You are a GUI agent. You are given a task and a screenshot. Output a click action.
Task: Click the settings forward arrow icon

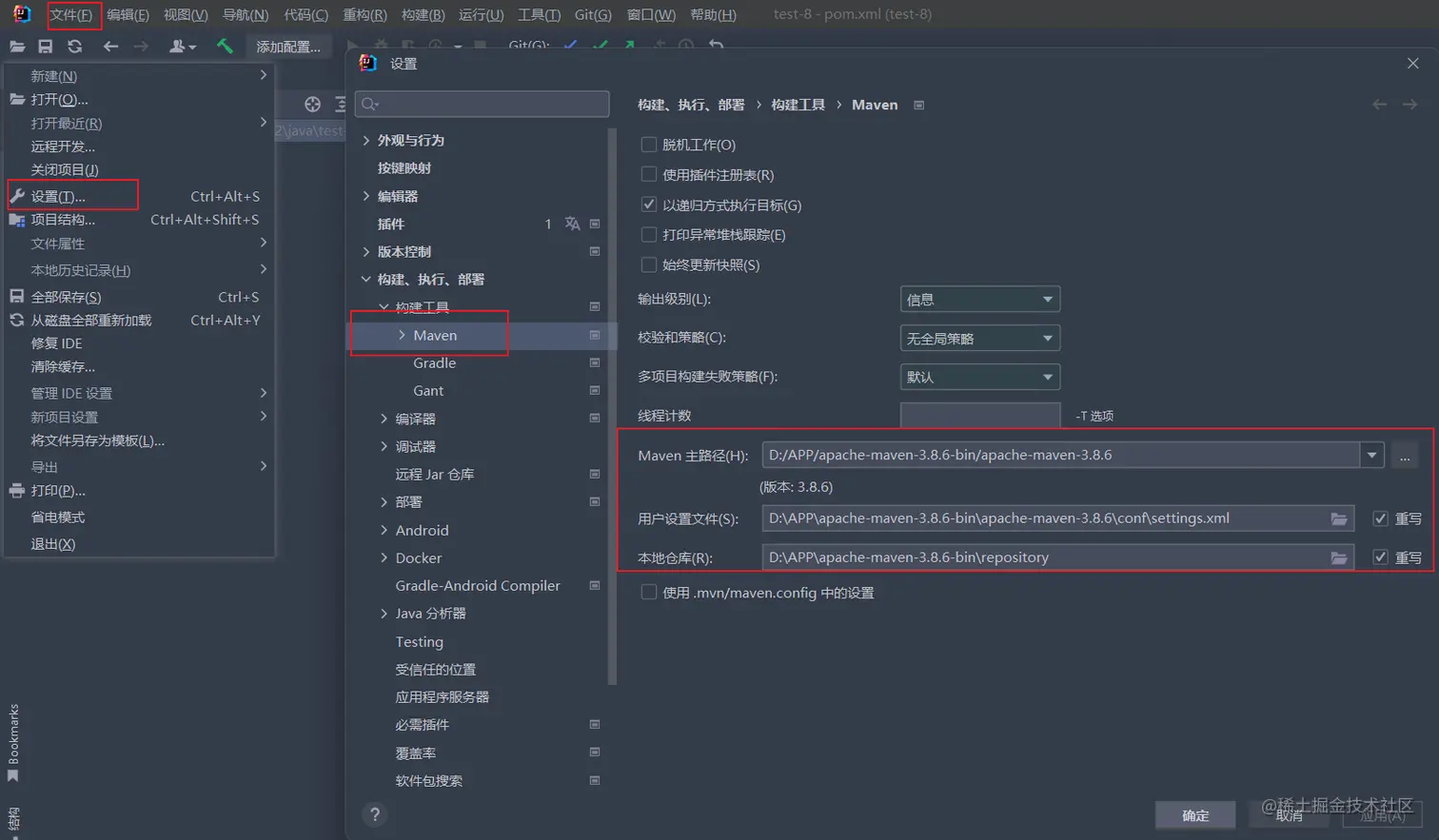tap(1409, 105)
